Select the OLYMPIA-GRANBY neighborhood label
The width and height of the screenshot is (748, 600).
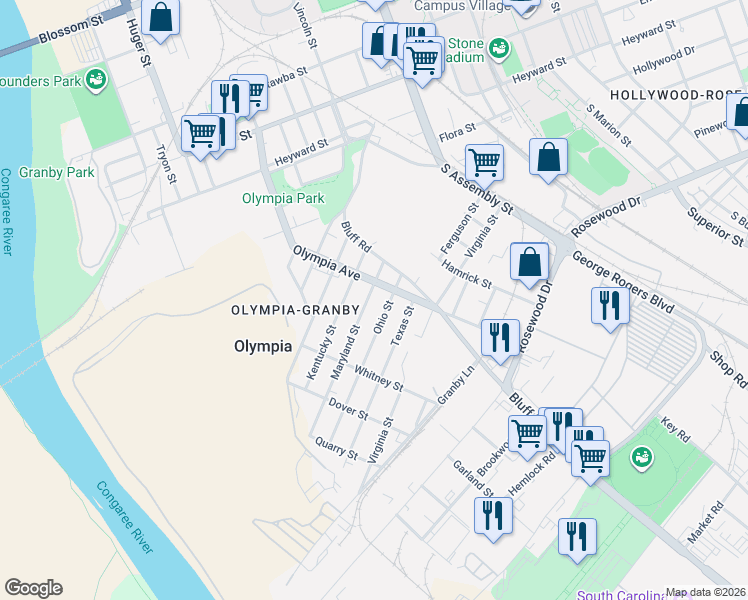click(296, 310)
